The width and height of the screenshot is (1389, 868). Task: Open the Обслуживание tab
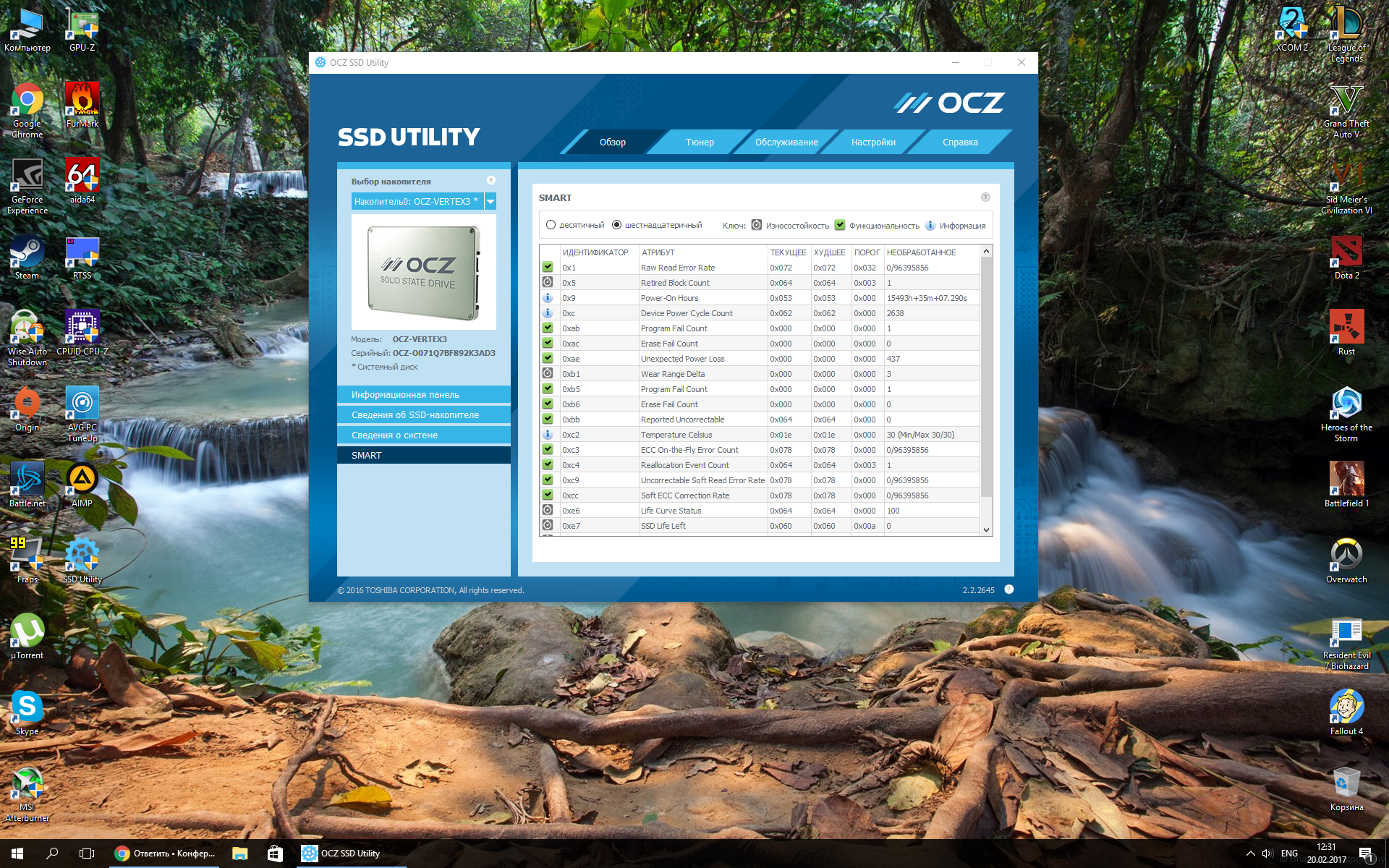[786, 142]
